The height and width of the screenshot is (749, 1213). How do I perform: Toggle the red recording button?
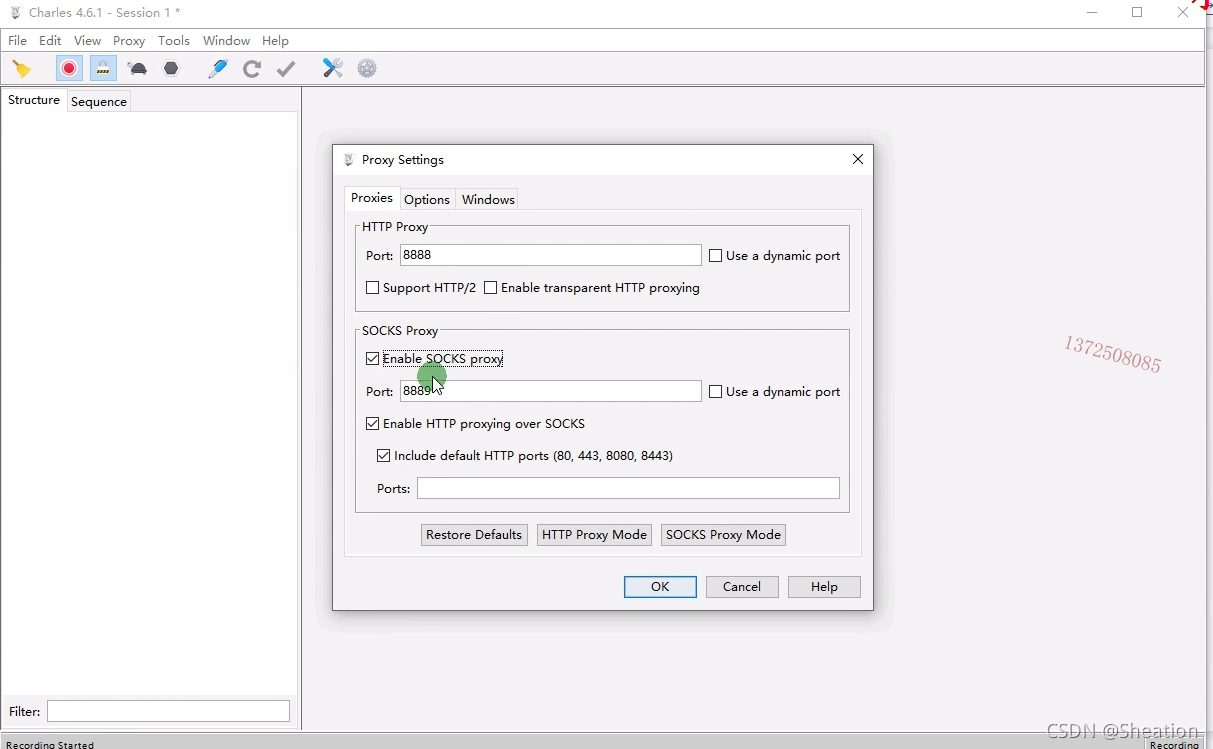(x=69, y=68)
